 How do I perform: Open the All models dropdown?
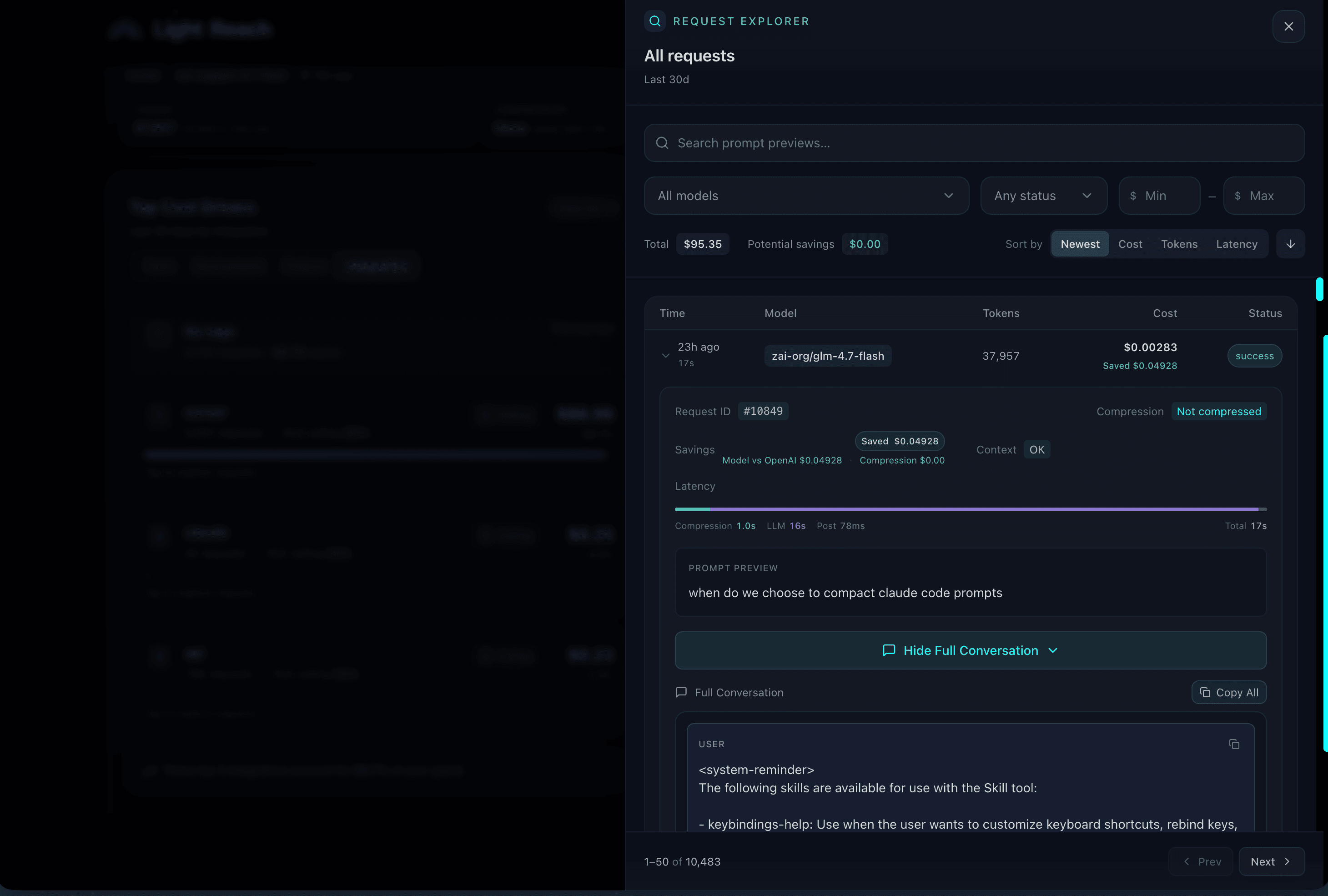[806, 196]
